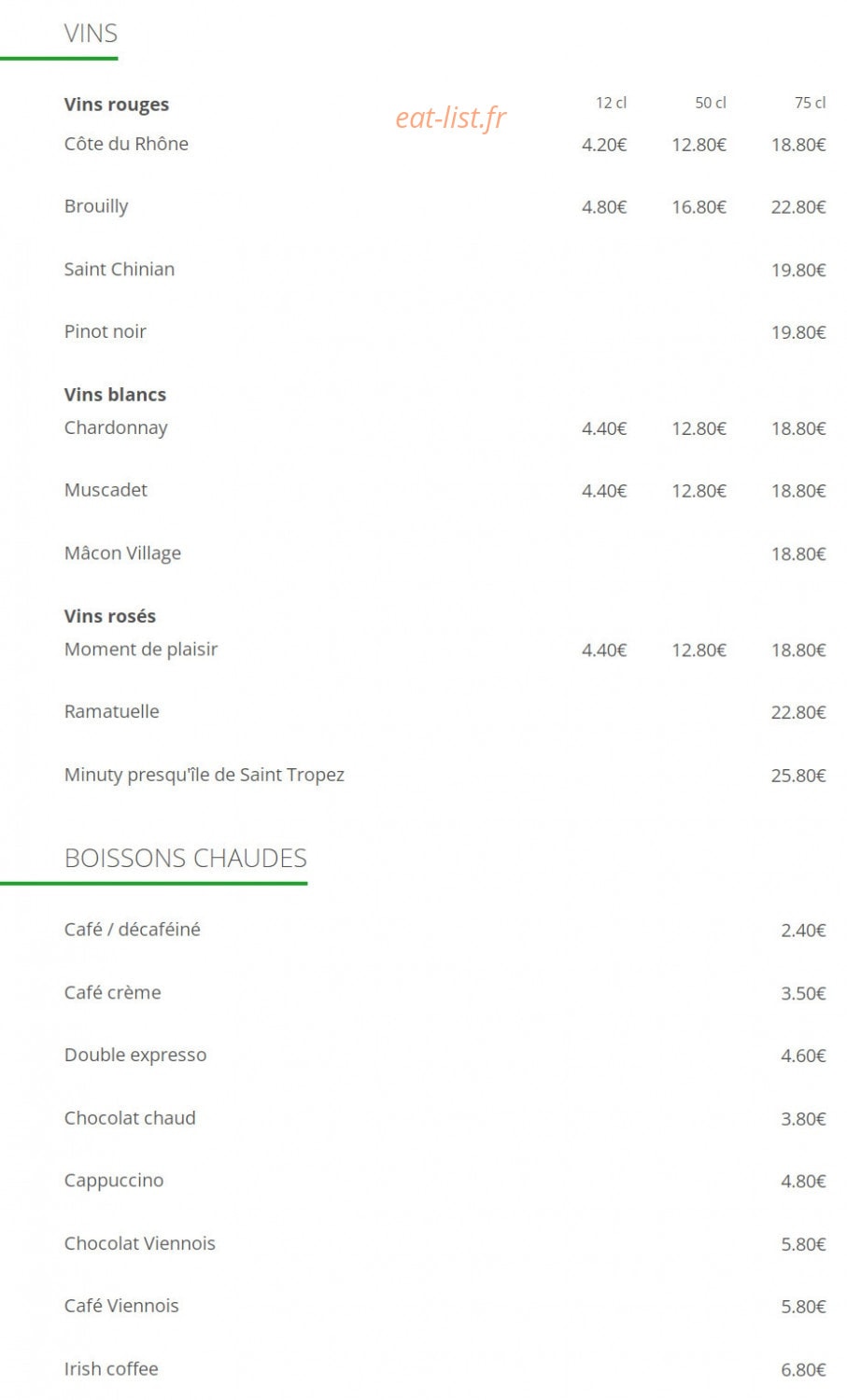Click the Pinot noir 19.80€ price
This screenshot has width=847, height=1400.
(x=798, y=332)
